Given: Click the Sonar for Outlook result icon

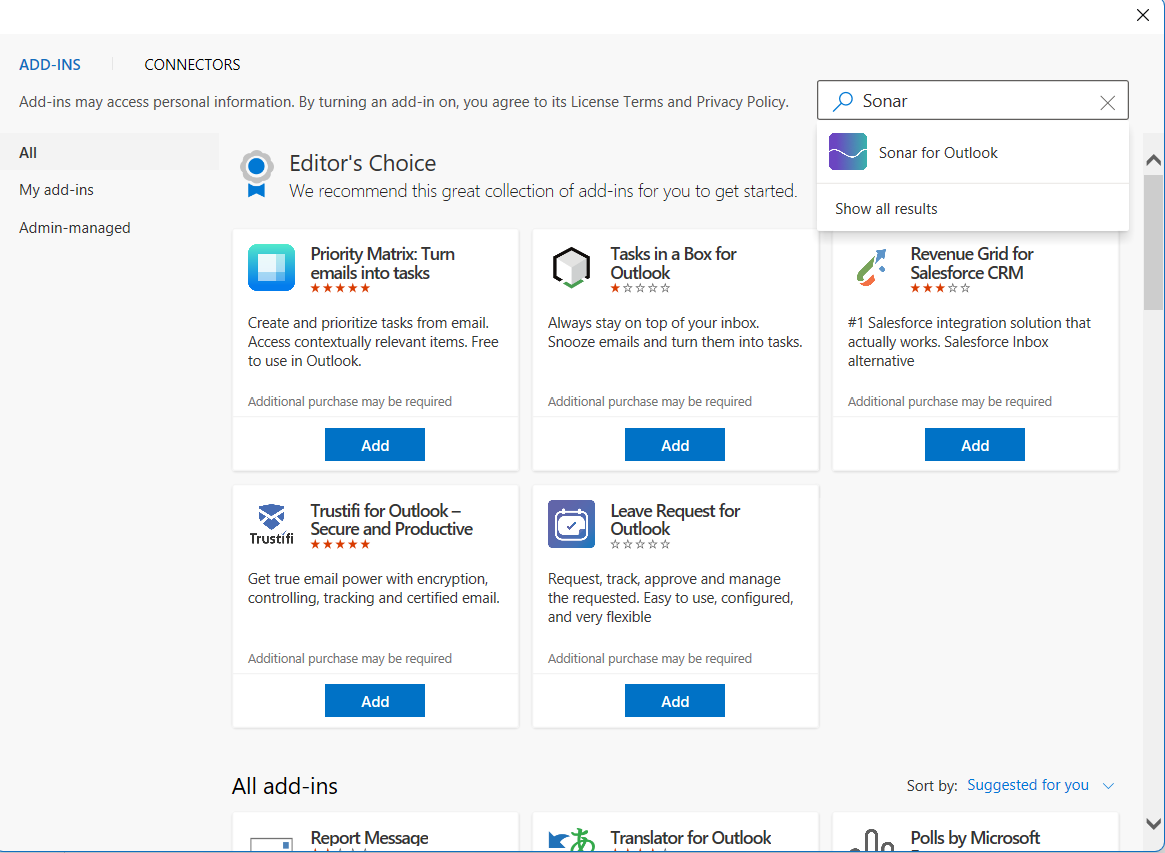Looking at the screenshot, I should [x=847, y=152].
